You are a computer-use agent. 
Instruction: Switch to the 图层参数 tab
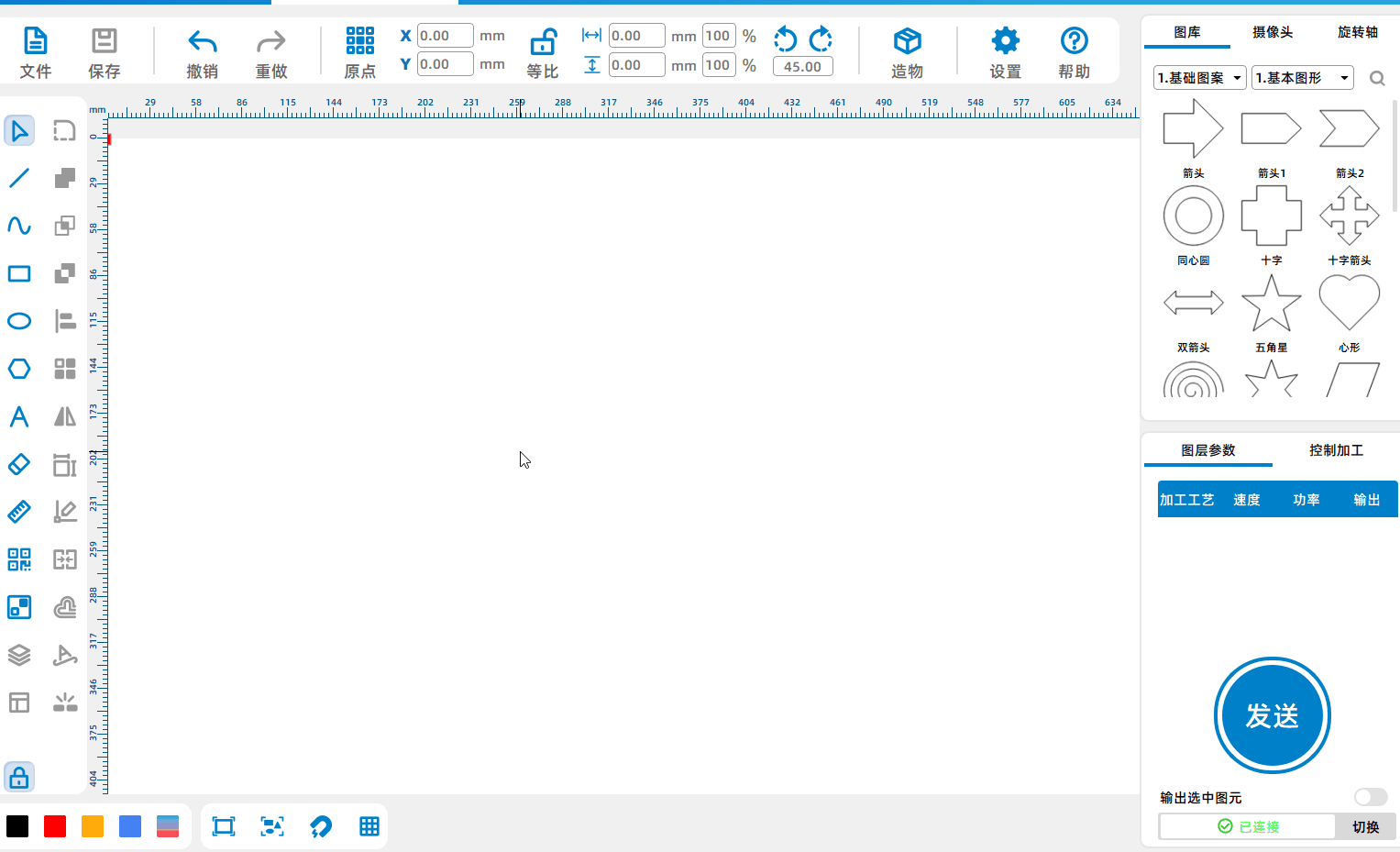coord(1208,450)
